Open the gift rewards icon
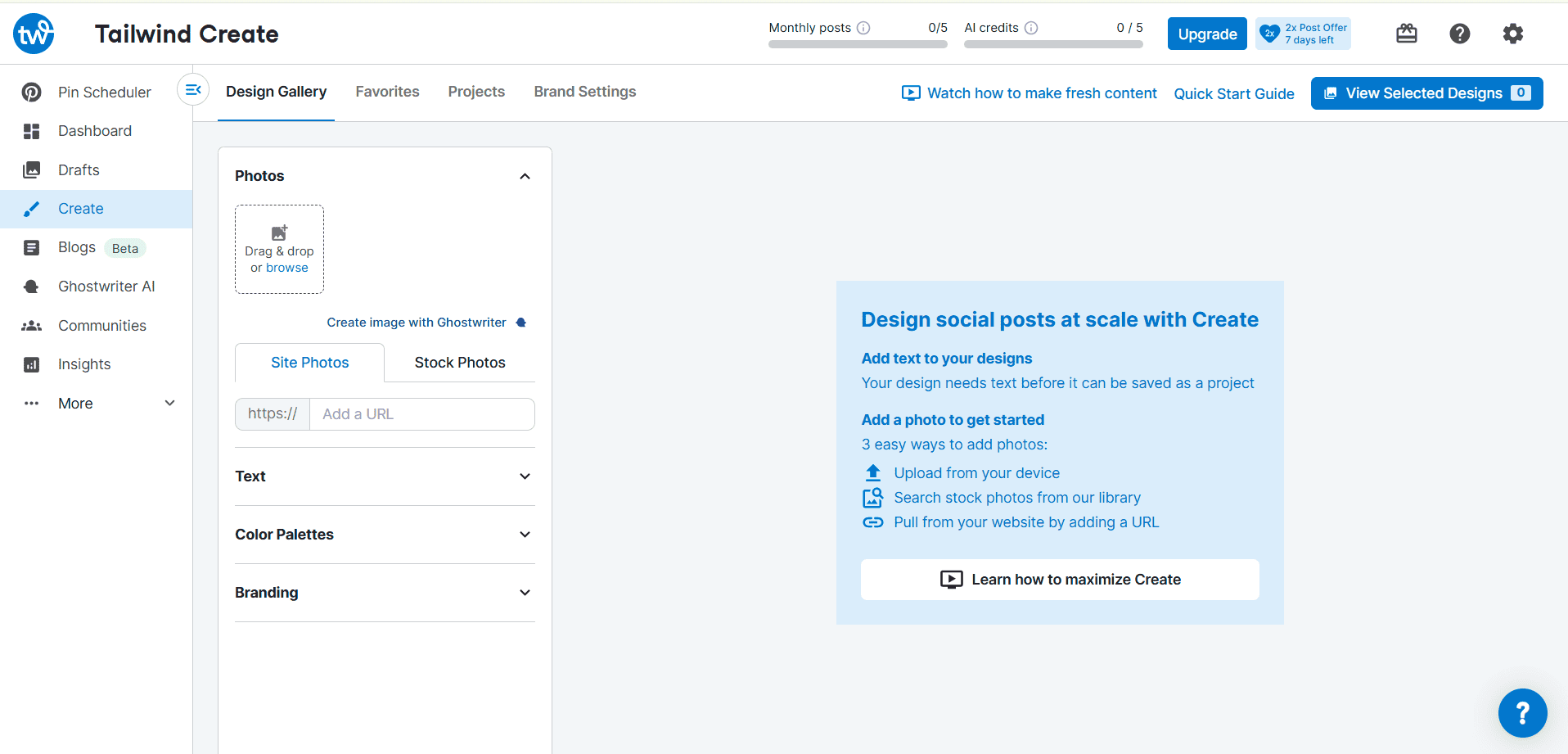The width and height of the screenshot is (1568, 754). [1407, 34]
